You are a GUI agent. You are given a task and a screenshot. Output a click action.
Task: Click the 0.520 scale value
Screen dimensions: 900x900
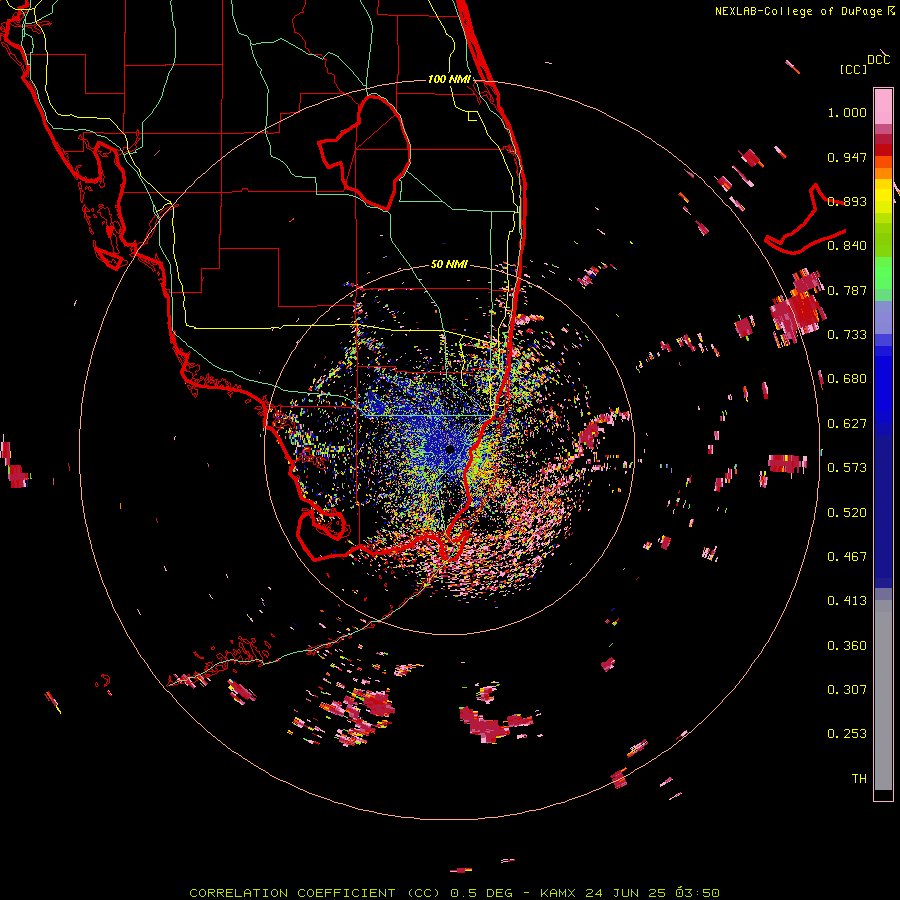coord(847,513)
